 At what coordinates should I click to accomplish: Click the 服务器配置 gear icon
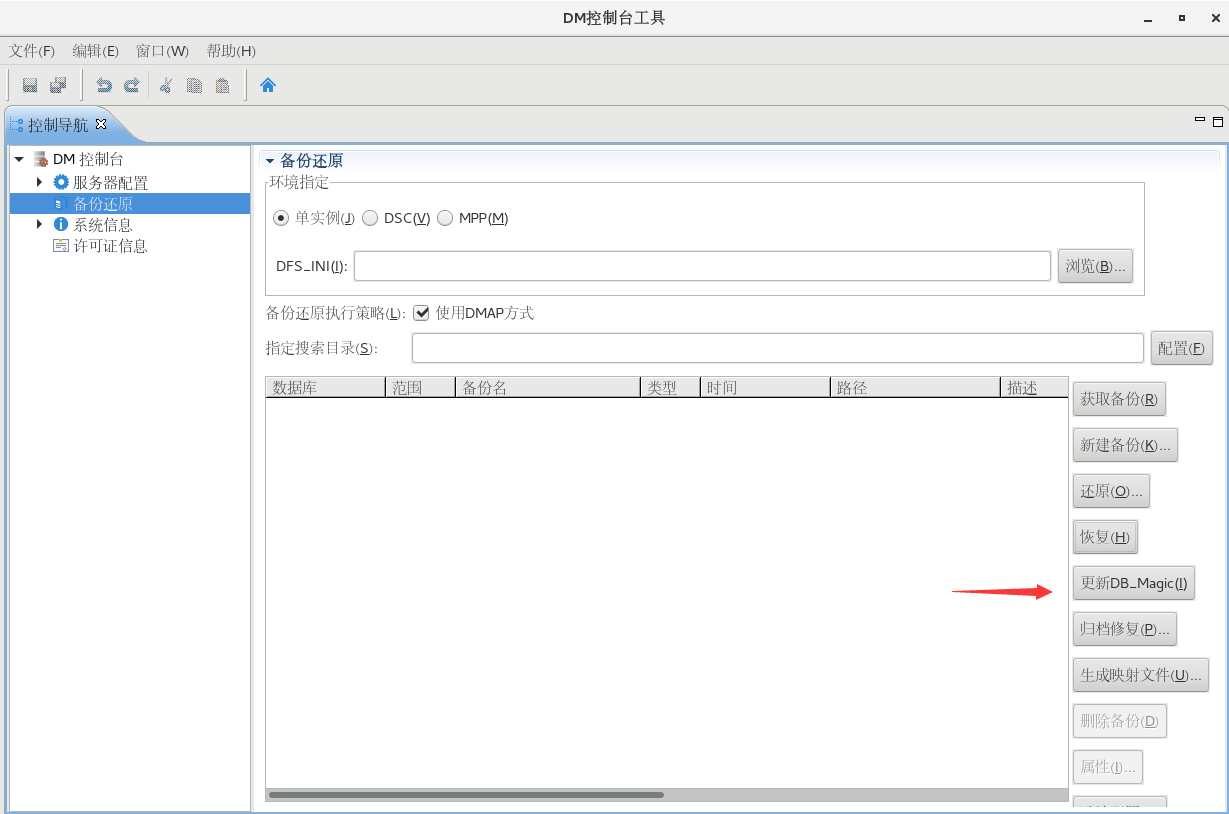pyautogui.click(x=61, y=182)
